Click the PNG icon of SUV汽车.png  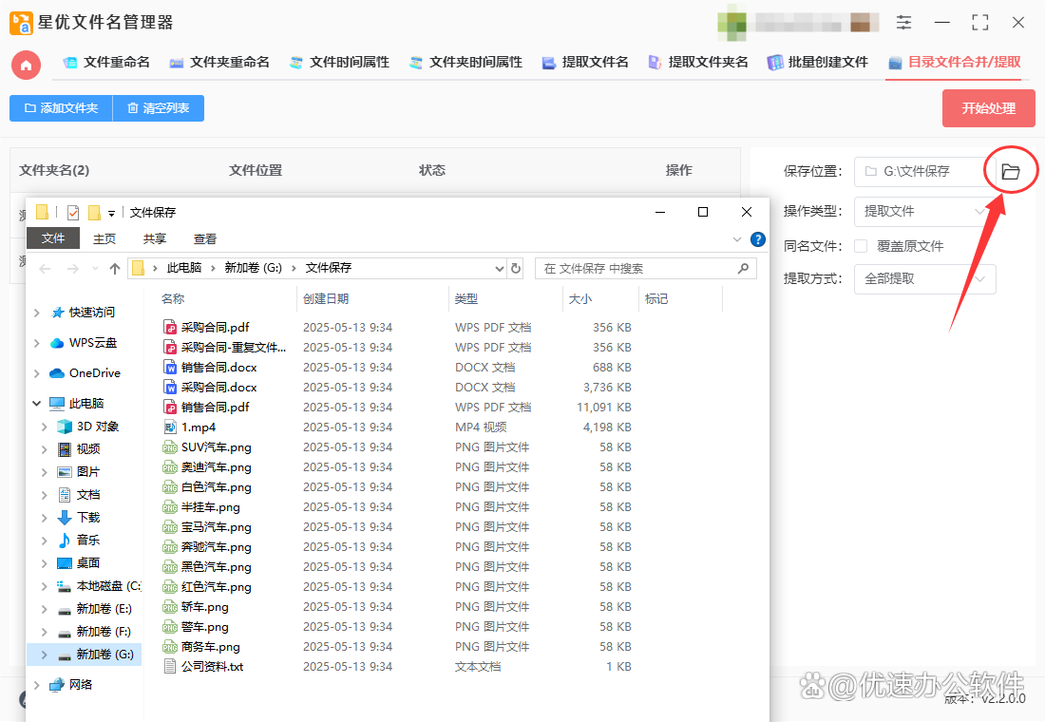point(170,447)
